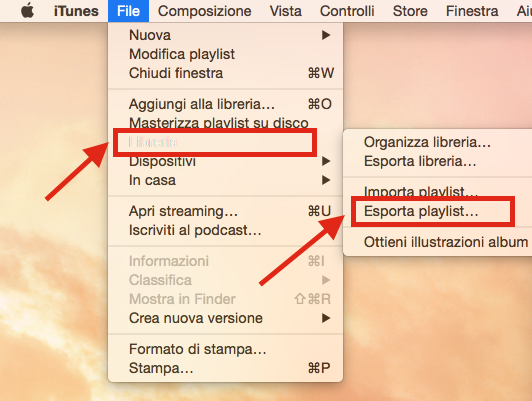Expand the Dispositivi submenu arrow
This screenshot has height=401, width=532.
point(326,161)
